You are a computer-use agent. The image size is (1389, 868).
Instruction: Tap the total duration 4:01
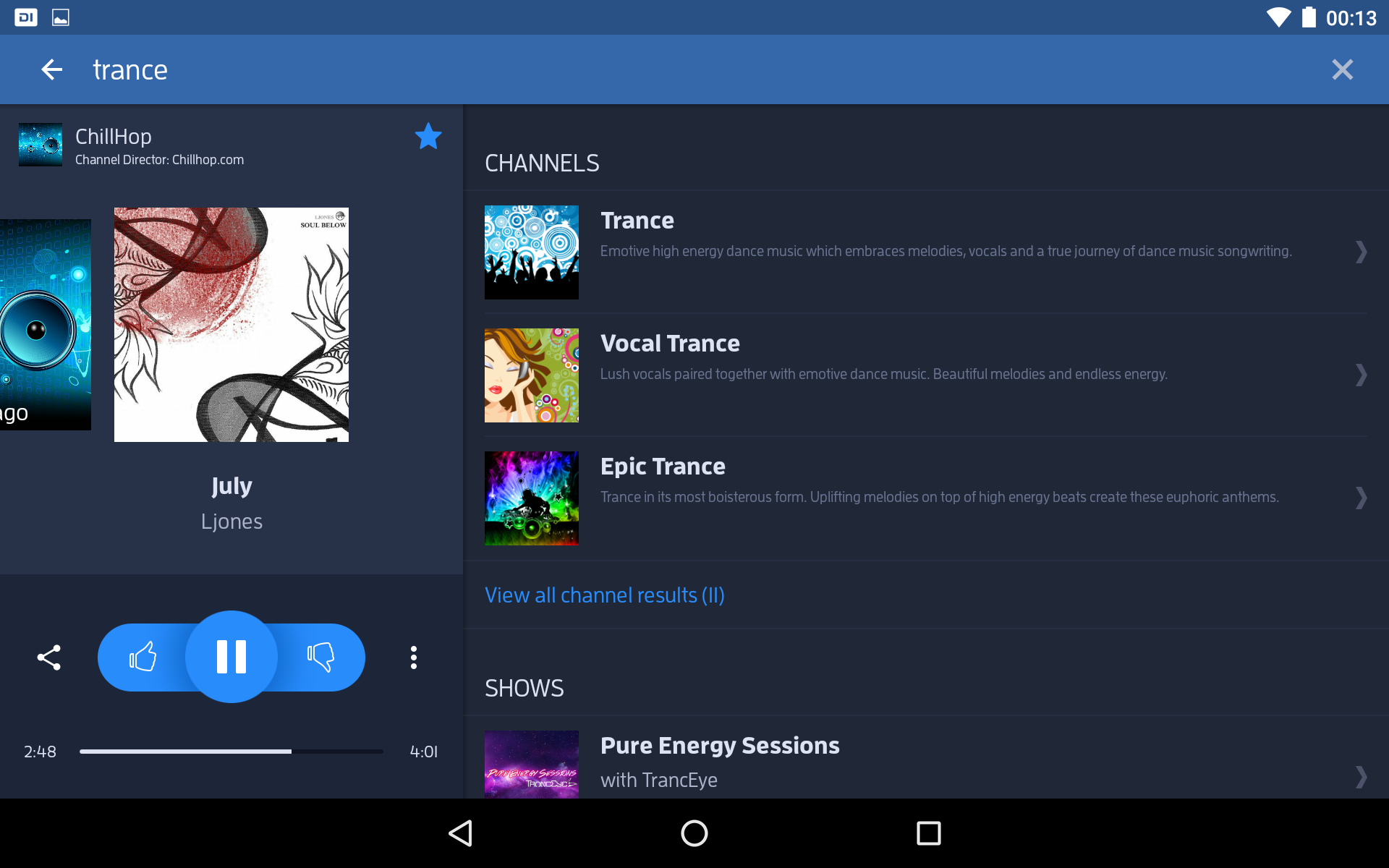tap(424, 752)
